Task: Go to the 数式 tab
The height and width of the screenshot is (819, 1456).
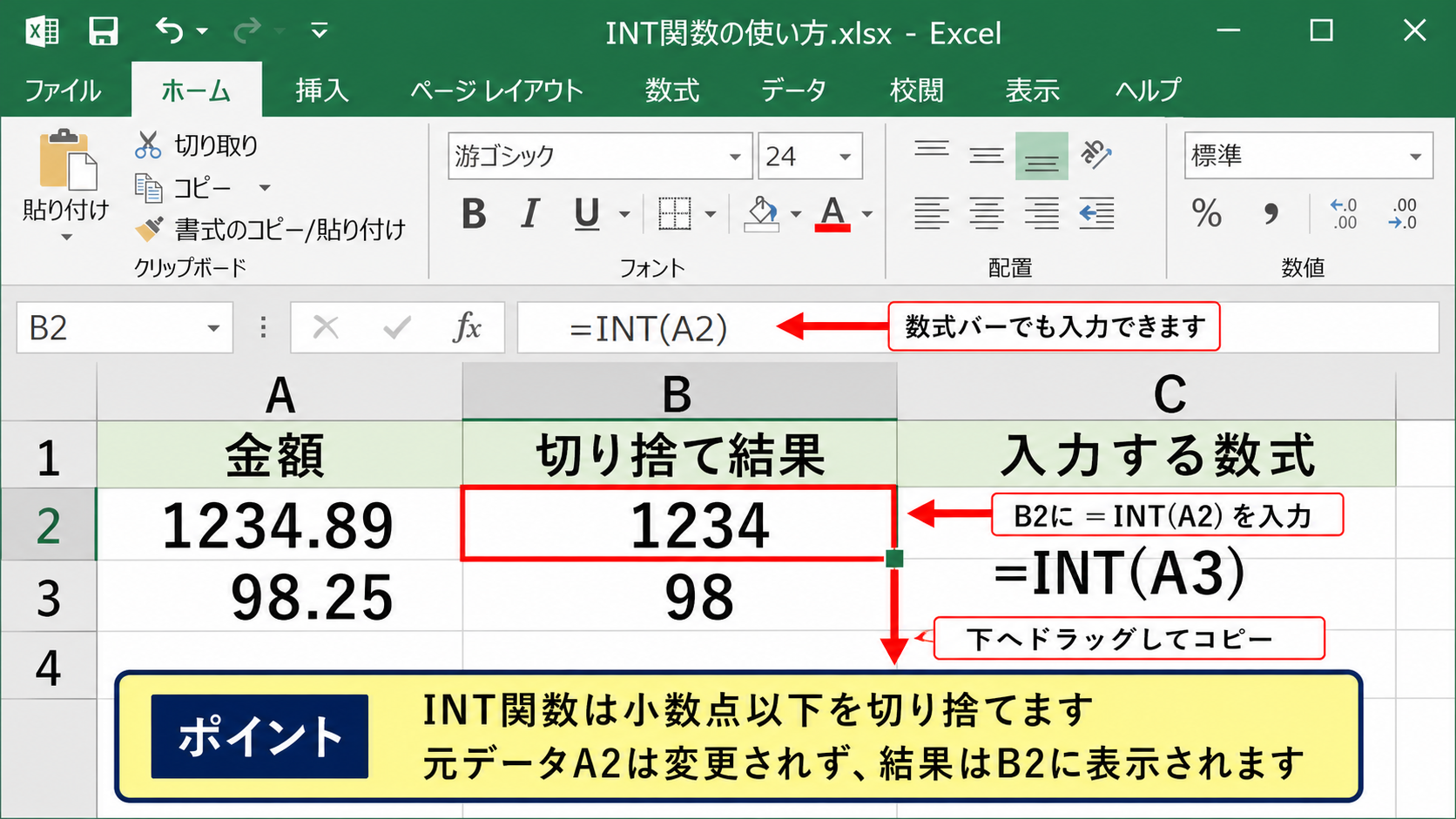Action: click(x=672, y=90)
